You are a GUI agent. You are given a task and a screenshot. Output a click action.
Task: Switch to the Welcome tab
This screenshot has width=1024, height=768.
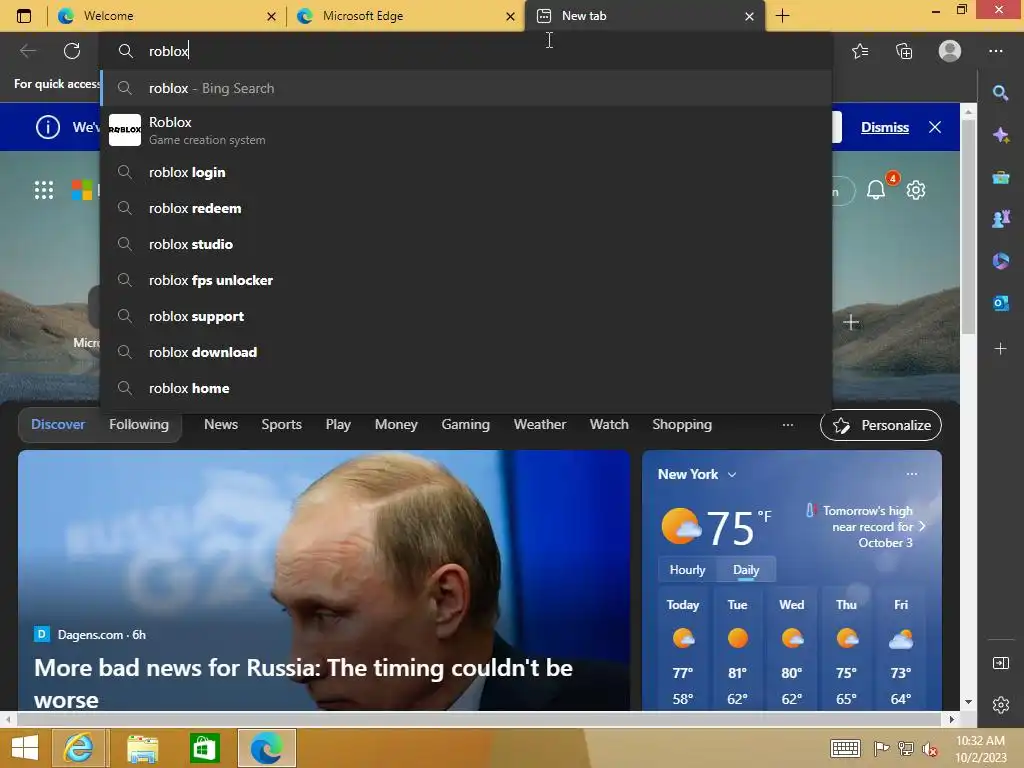coord(167,16)
